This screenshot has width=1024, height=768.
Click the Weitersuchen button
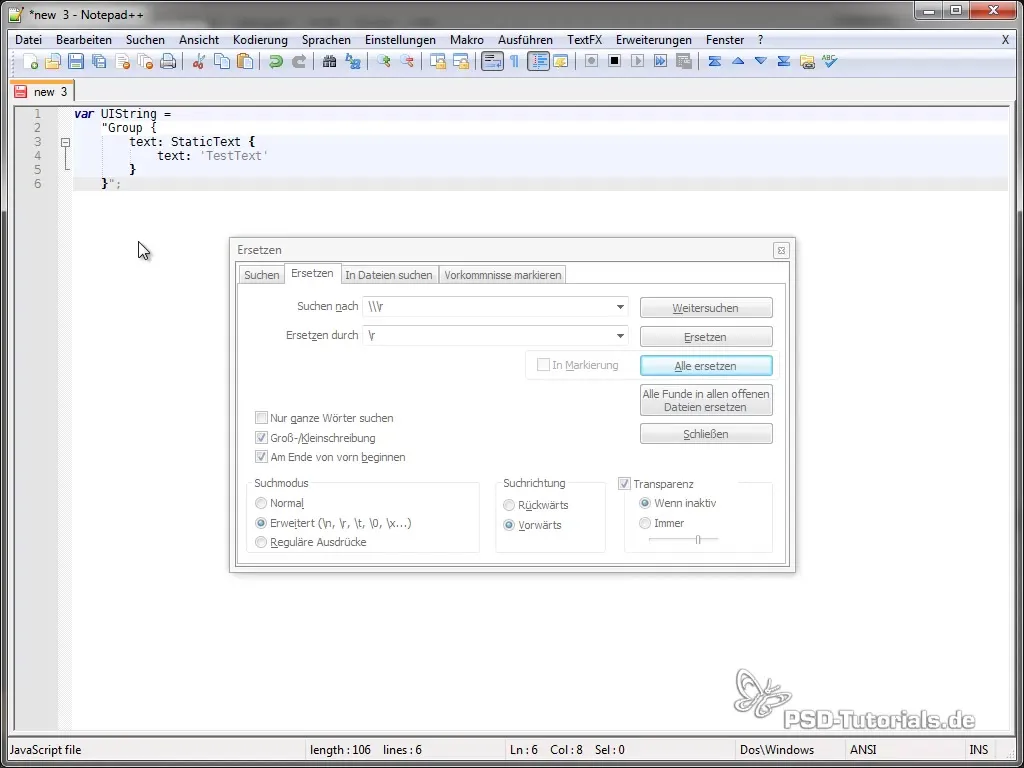(x=706, y=308)
